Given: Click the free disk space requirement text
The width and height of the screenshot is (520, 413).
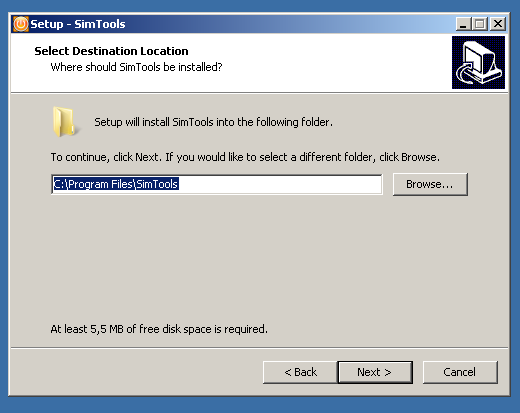Looking at the screenshot, I should (159, 329).
